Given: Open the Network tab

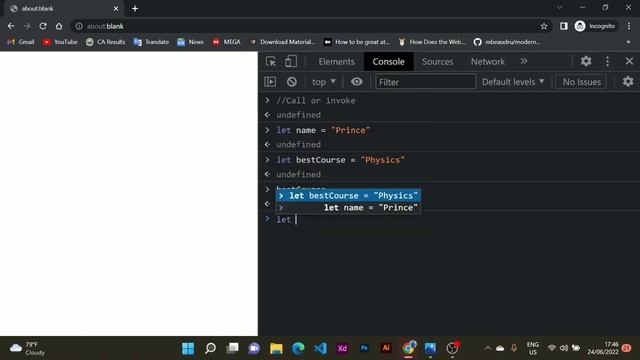Looking at the screenshot, I should [487, 62].
